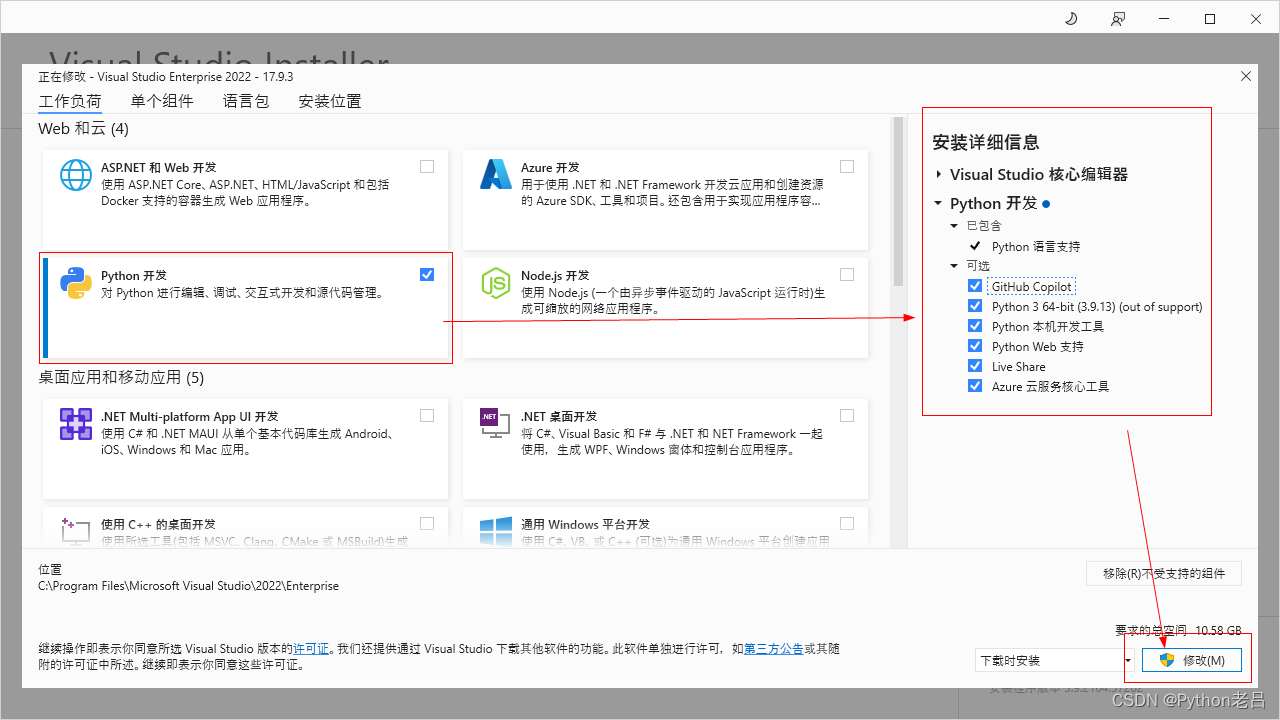The width and height of the screenshot is (1280, 720).
Task: Disable the Live Share component
Action: (x=975, y=366)
